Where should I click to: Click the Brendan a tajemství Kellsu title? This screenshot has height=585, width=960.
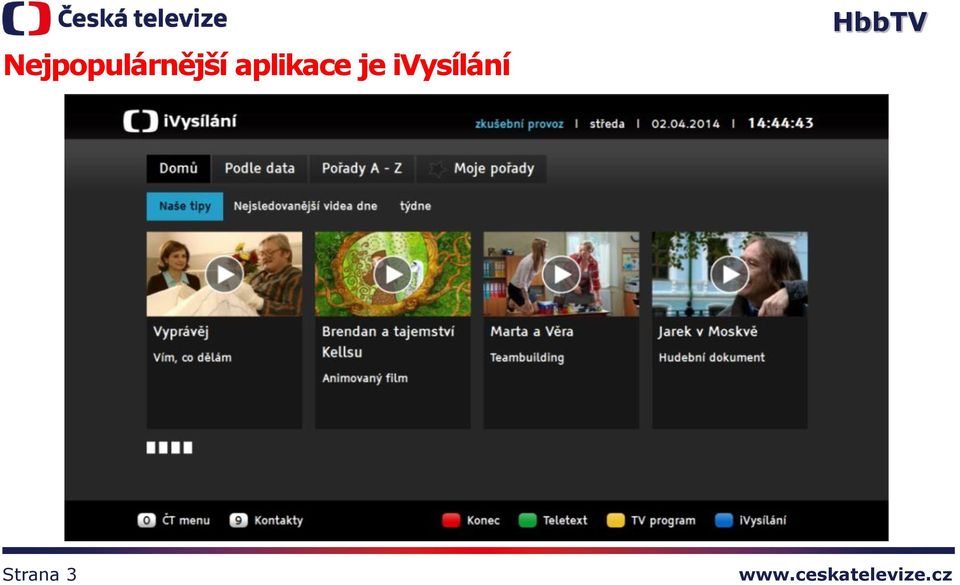tap(388, 341)
